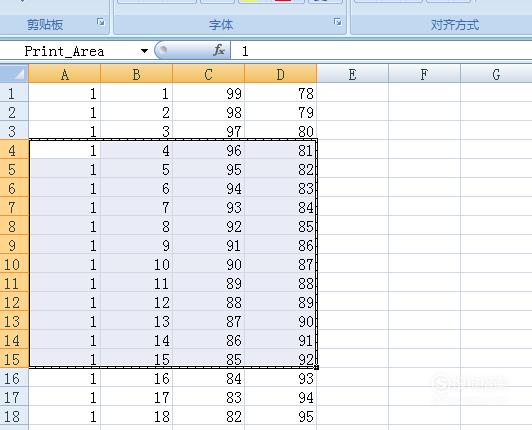Select row 7 header

(14, 207)
